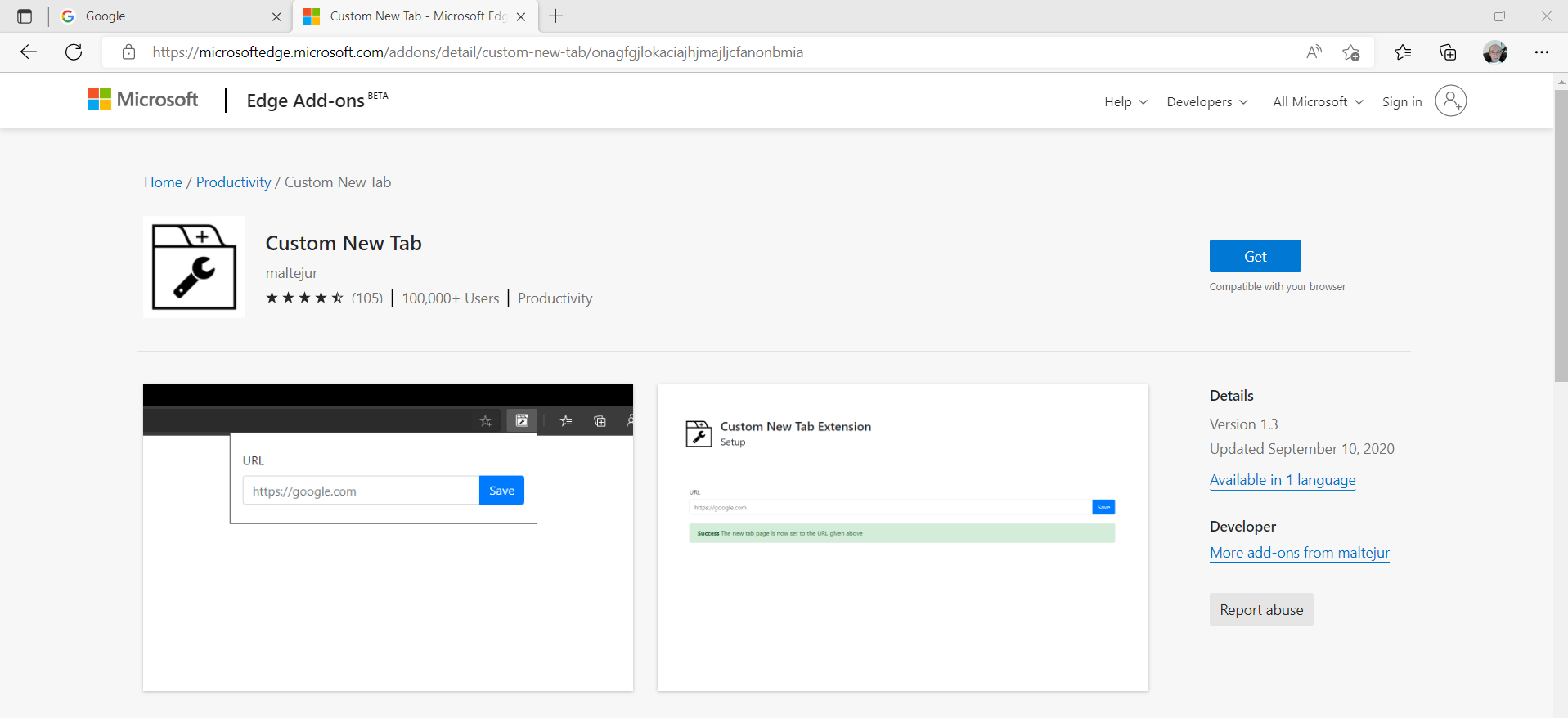
Task: Expand the All Microsoft dropdown
Action: [1319, 101]
